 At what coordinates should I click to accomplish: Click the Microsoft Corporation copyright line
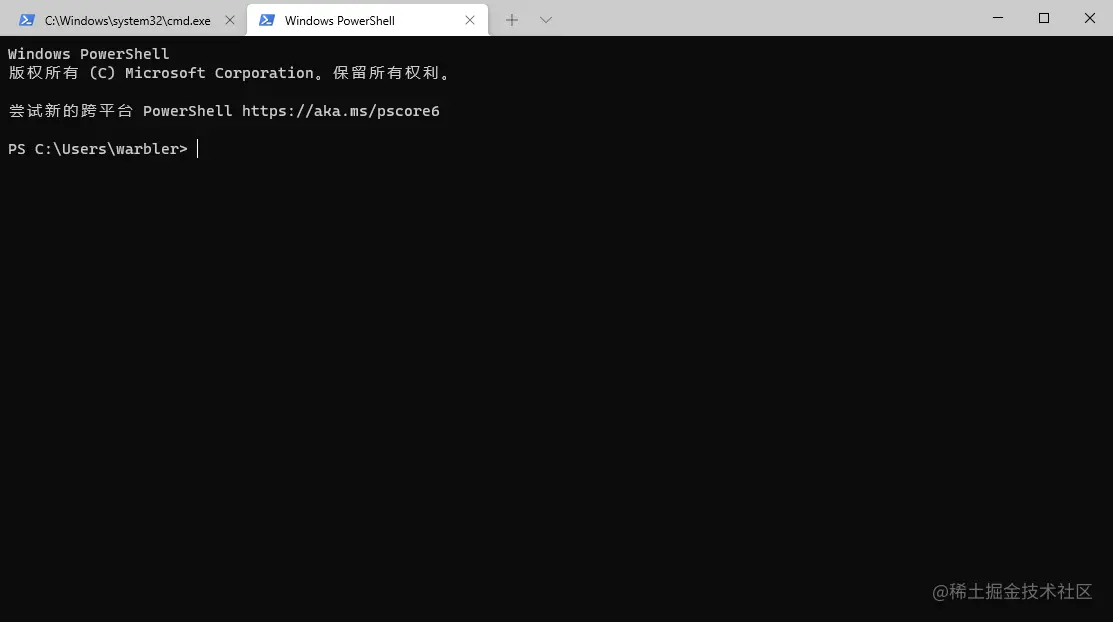(x=229, y=73)
